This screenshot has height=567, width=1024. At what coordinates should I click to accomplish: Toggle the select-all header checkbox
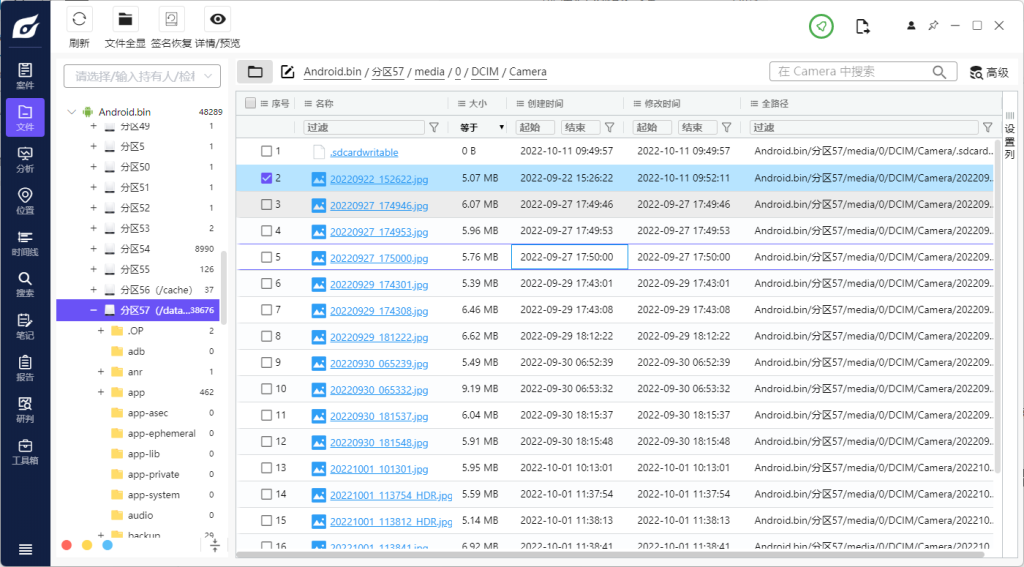click(x=251, y=103)
